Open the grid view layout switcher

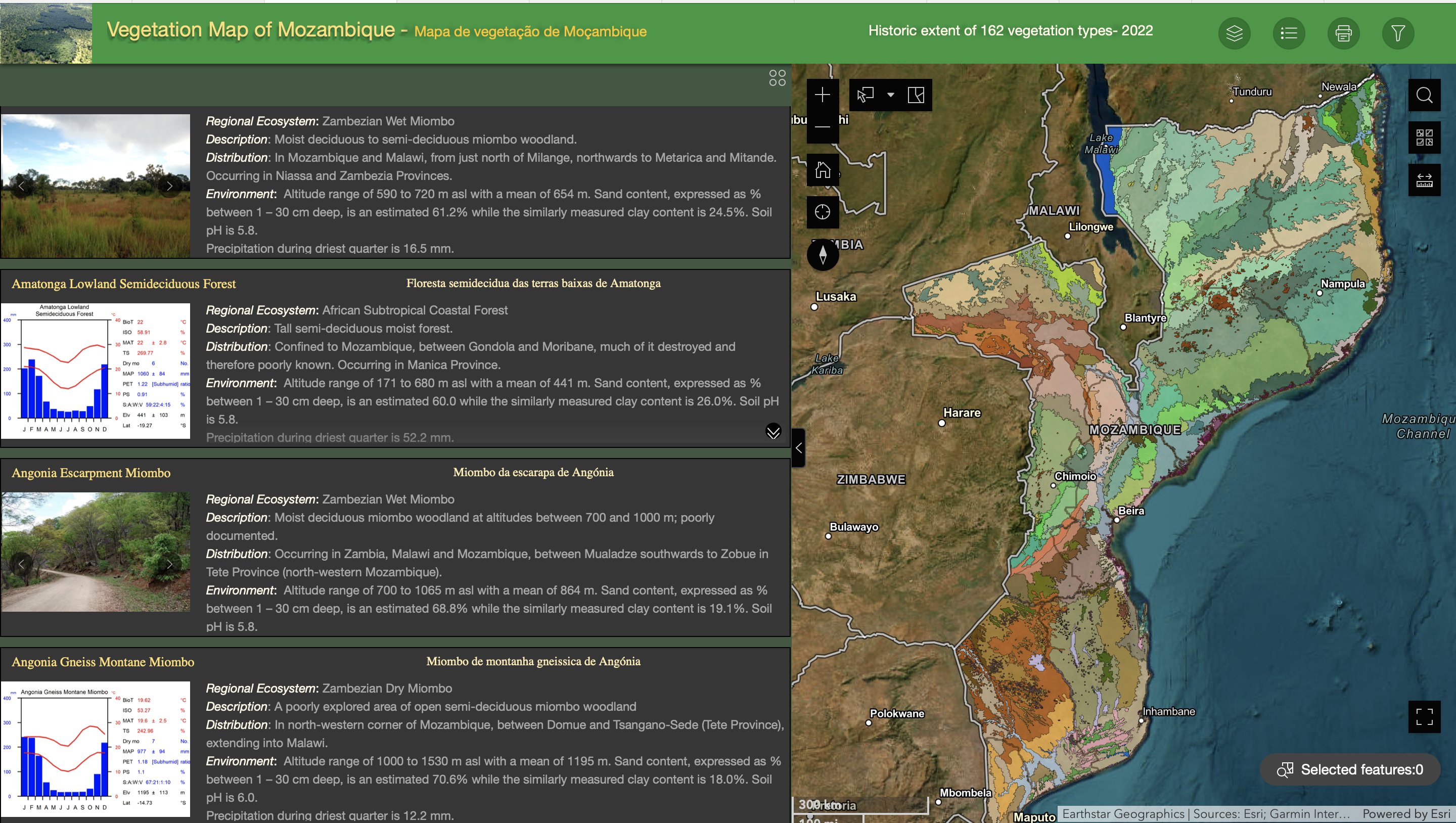point(777,78)
